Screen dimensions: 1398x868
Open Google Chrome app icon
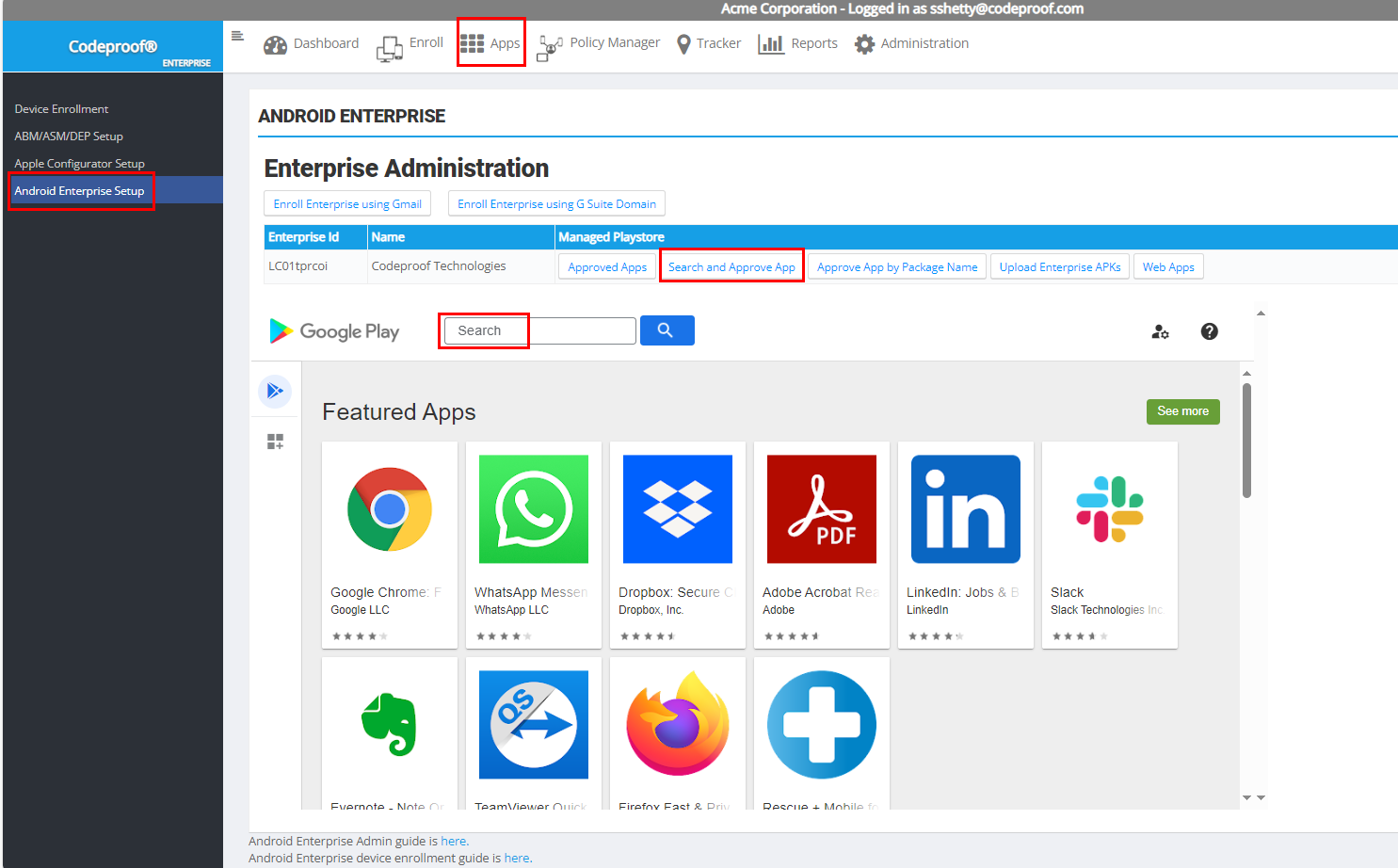point(390,509)
